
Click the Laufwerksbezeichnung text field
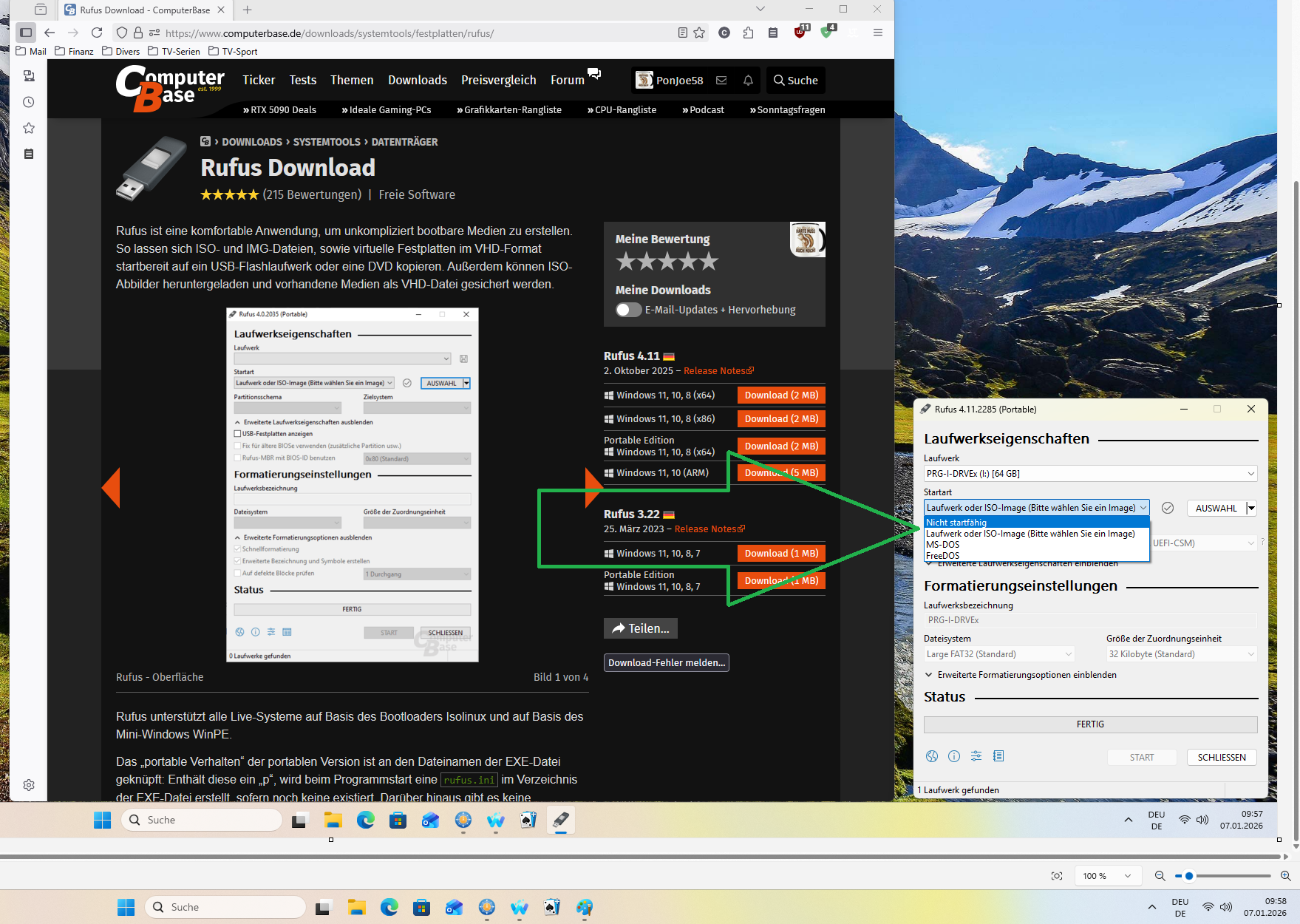[1090, 620]
